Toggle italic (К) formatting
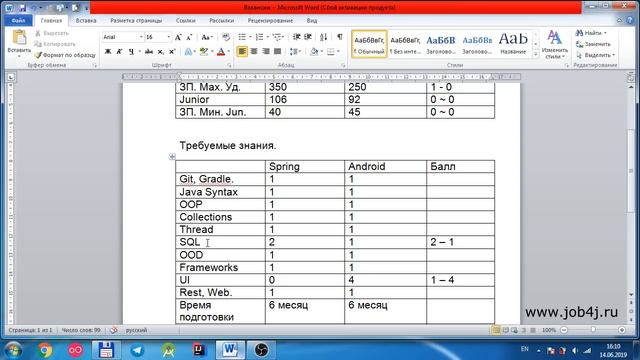 [x=119, y=51]
